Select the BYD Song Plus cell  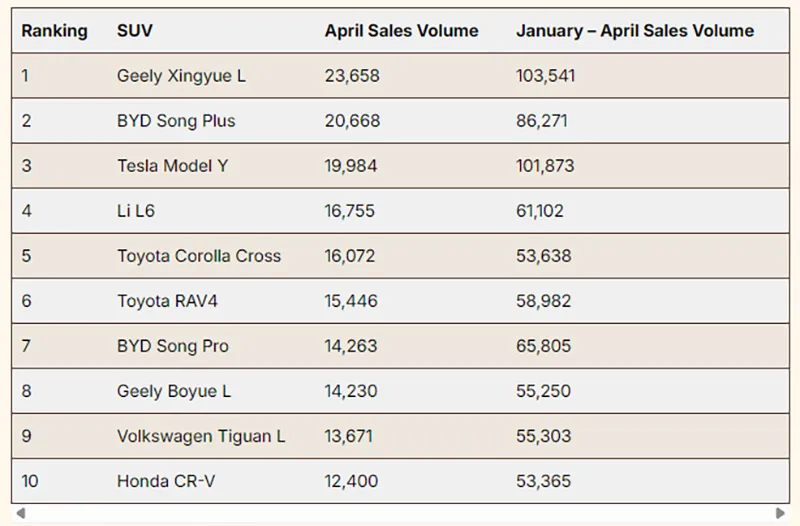pos(176,121)
